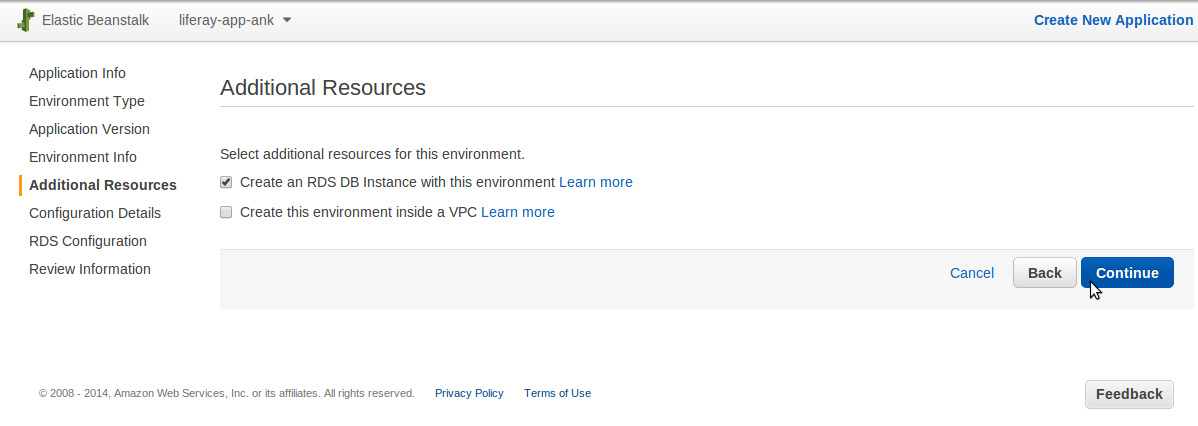Open the liferay-app-ank application dropdown
The width and height of the screenshot is (1198, 426).
[x=235, y=20]
